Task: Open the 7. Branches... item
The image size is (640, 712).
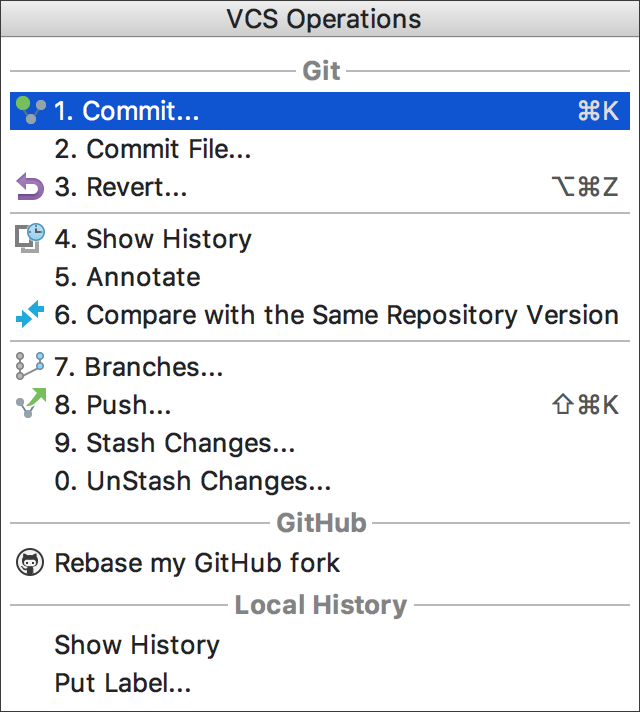Action: (x=320, y=366)
